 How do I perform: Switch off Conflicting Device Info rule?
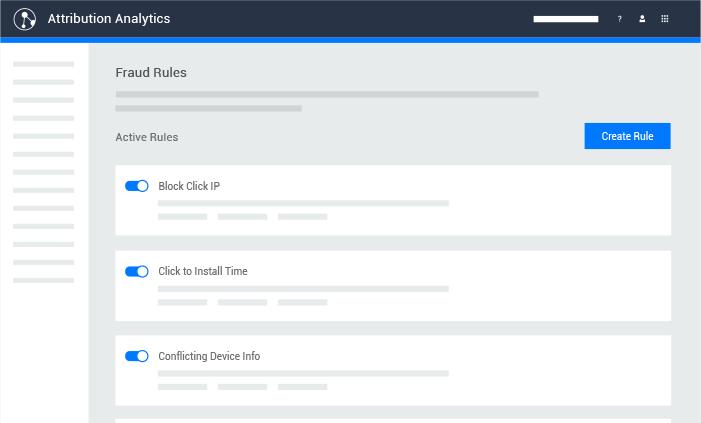tap(137, 356)
